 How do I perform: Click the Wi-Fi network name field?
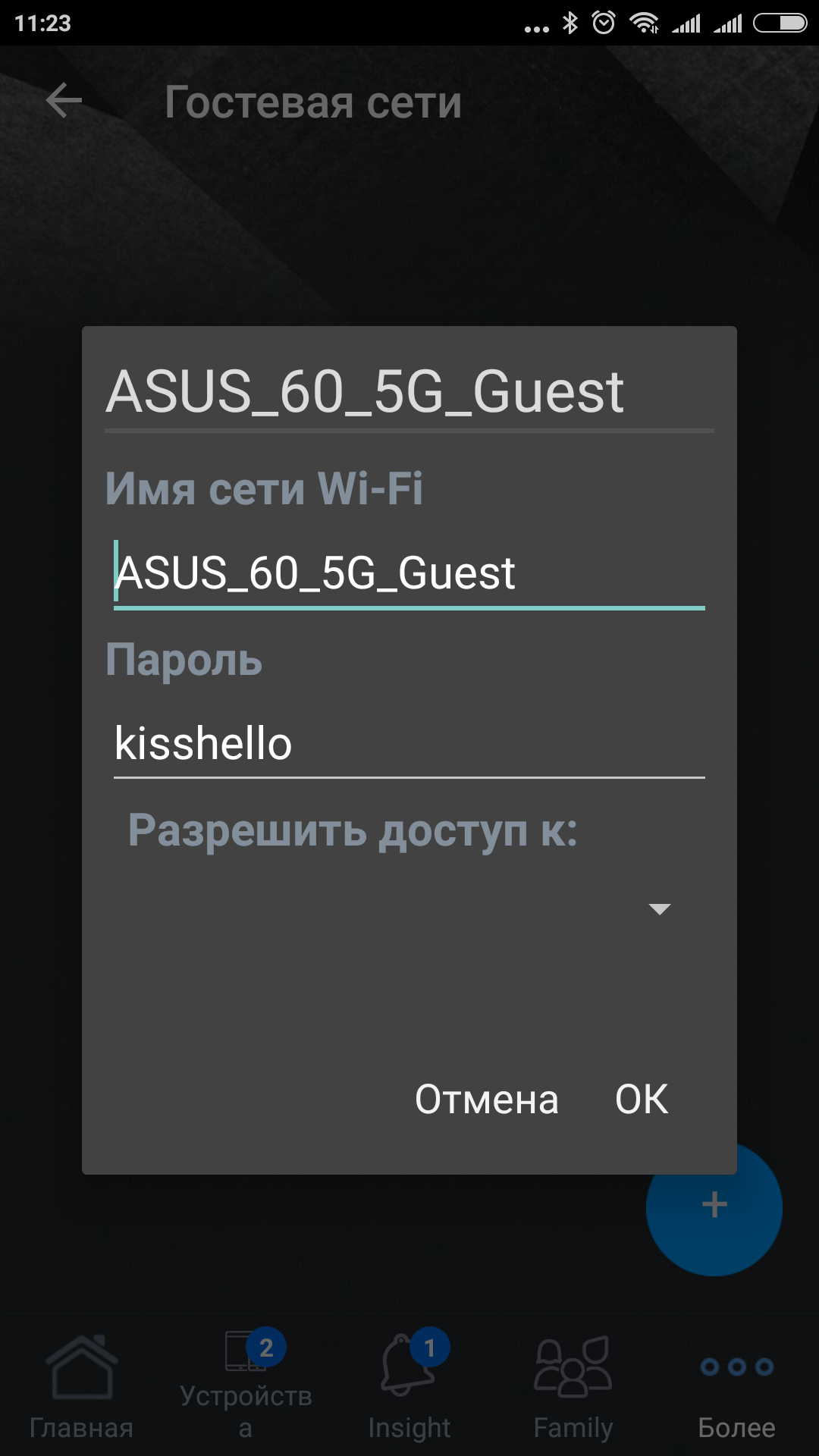[409, 573]
